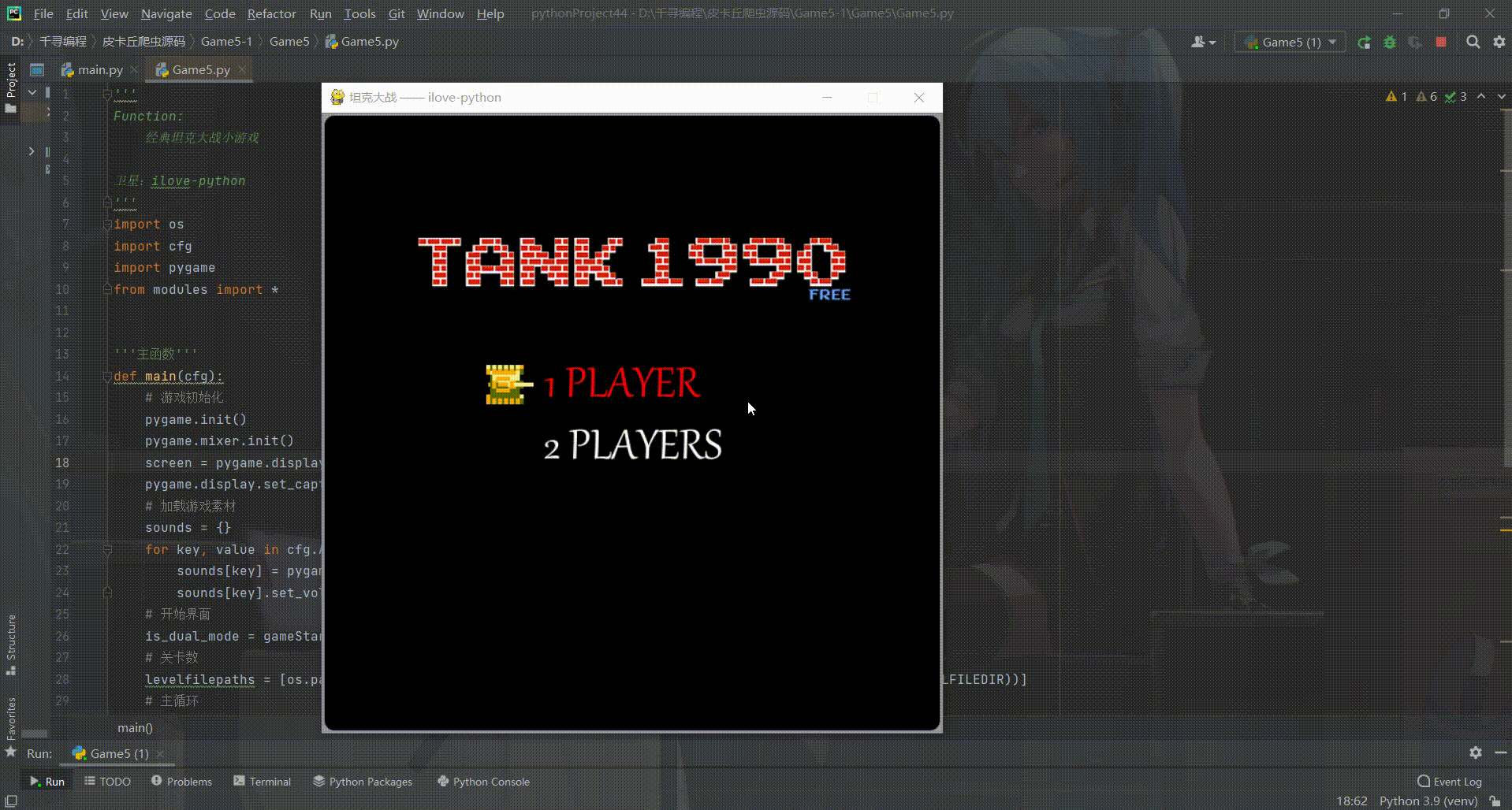Toggle the Structure tool window
The height and width of the screenshot is (810, 1512).
point(11,645)
